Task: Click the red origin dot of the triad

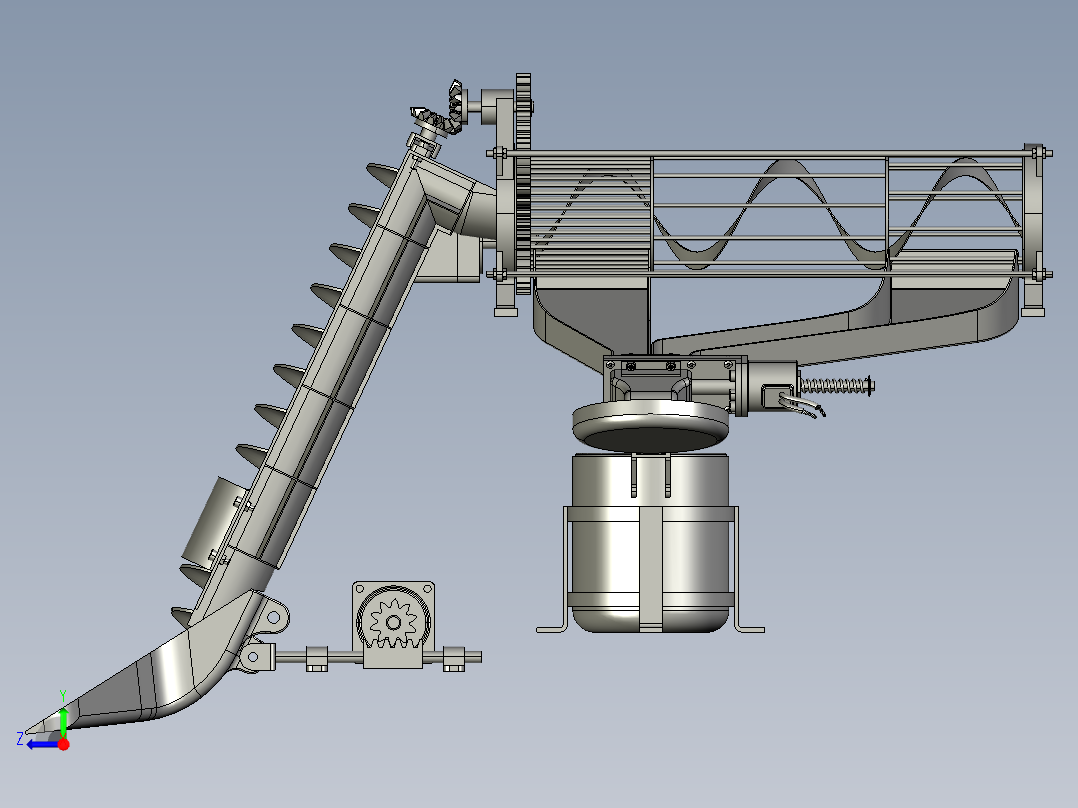Action: coord(63,744)
